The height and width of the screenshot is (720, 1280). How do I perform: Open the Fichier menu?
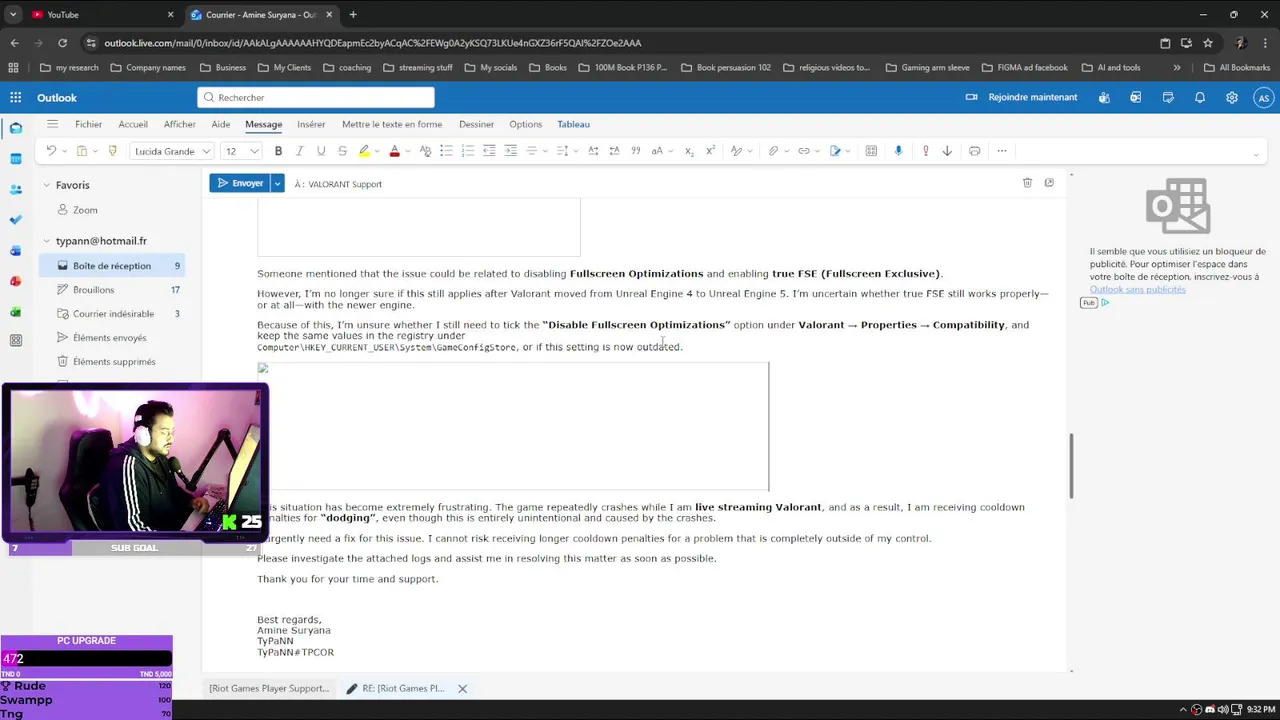tap(88, 124)
